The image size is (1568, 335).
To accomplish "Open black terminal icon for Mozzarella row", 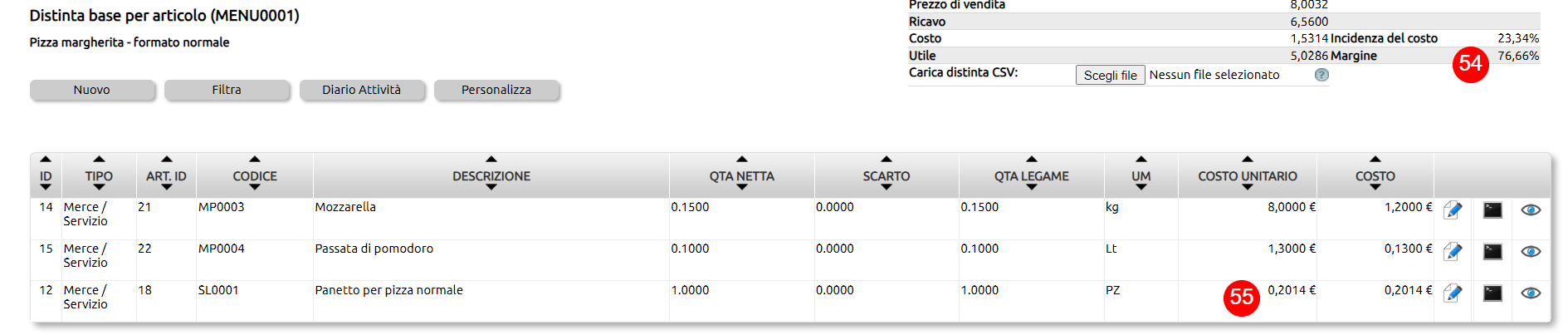I will click(x=1492, y=210).
